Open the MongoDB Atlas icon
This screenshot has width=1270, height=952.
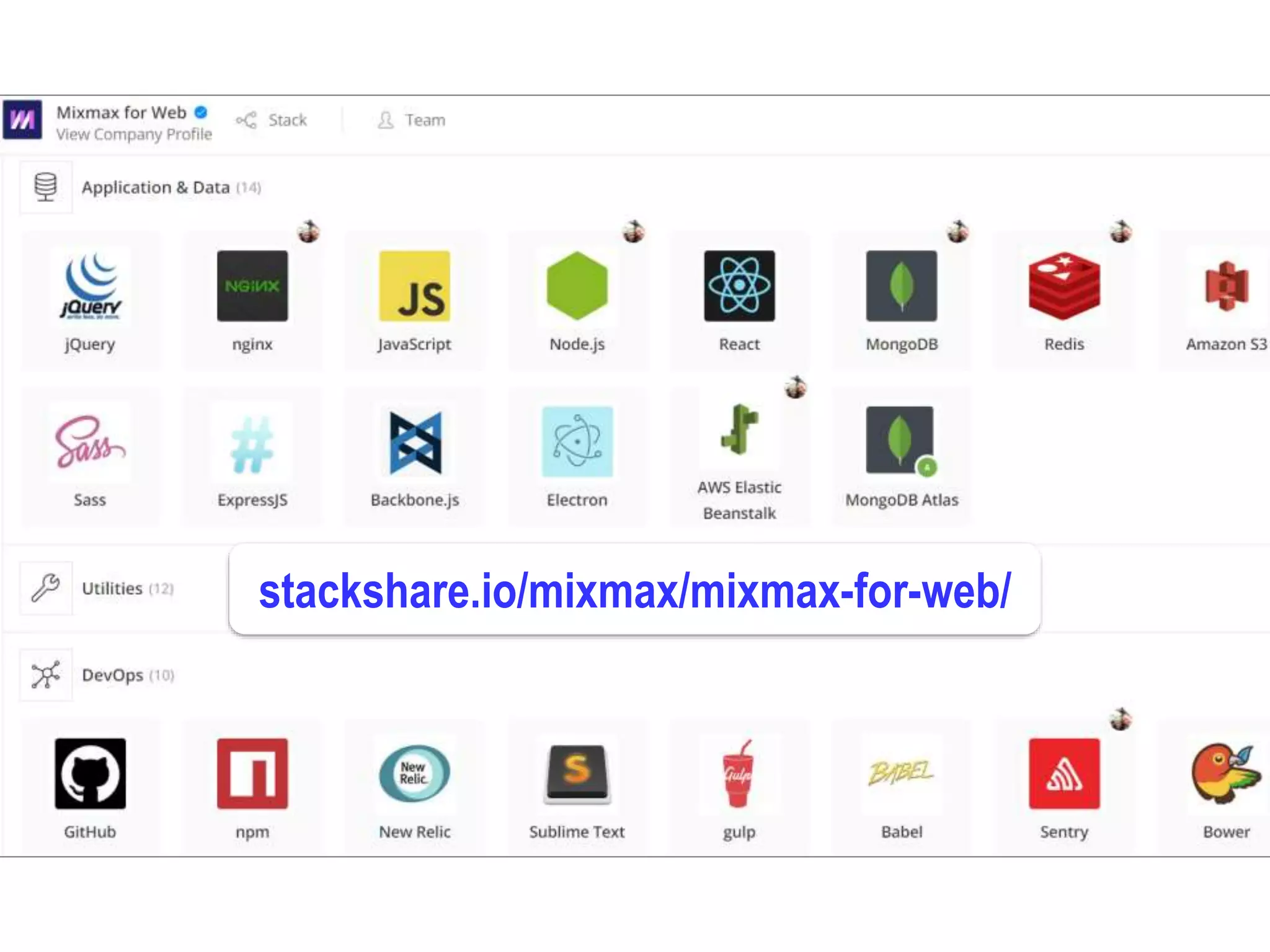pos(901,441)
